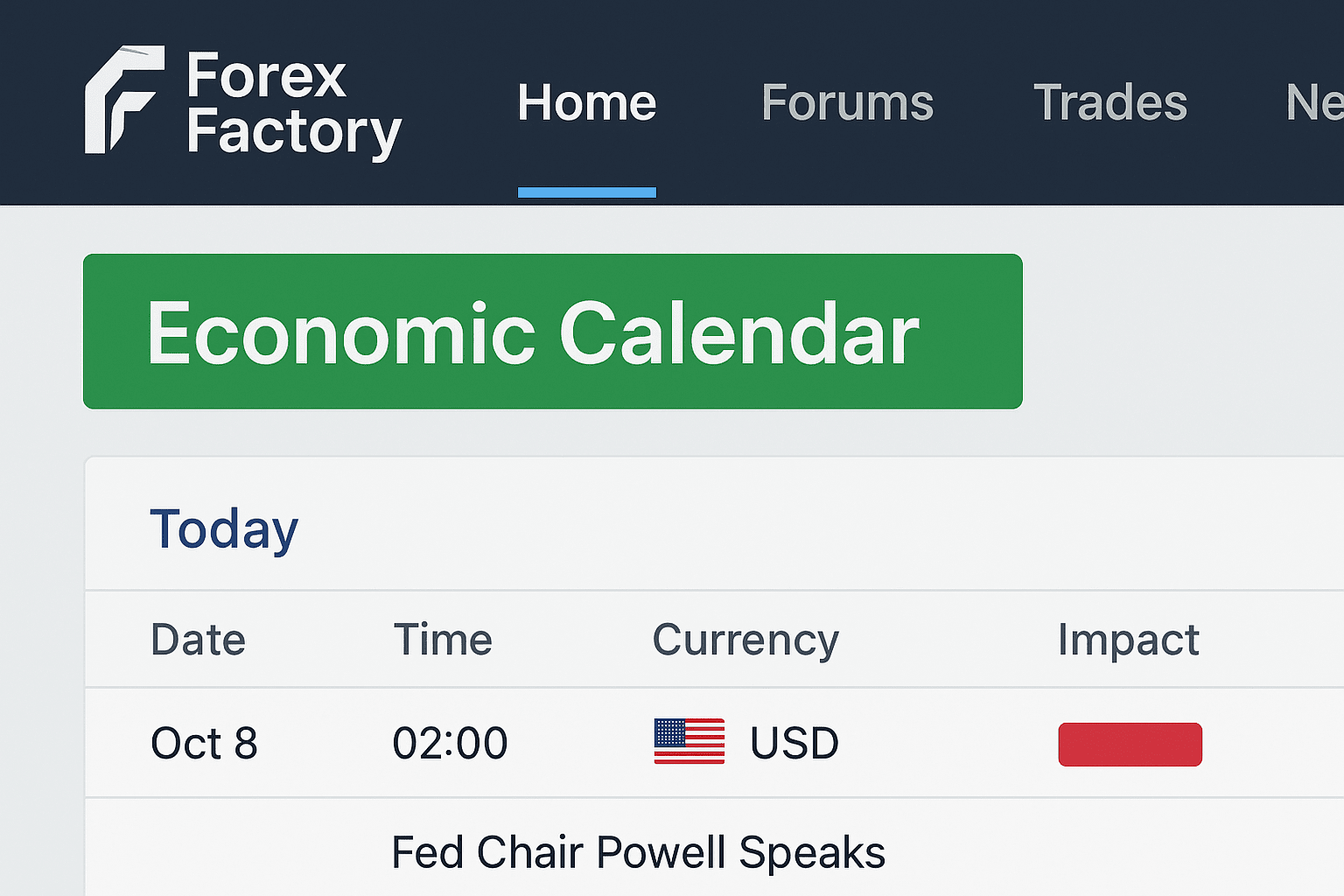Viewport: 1344px width, 896px height.
Task: Click the United States flag icon
Action: [689, 741]
